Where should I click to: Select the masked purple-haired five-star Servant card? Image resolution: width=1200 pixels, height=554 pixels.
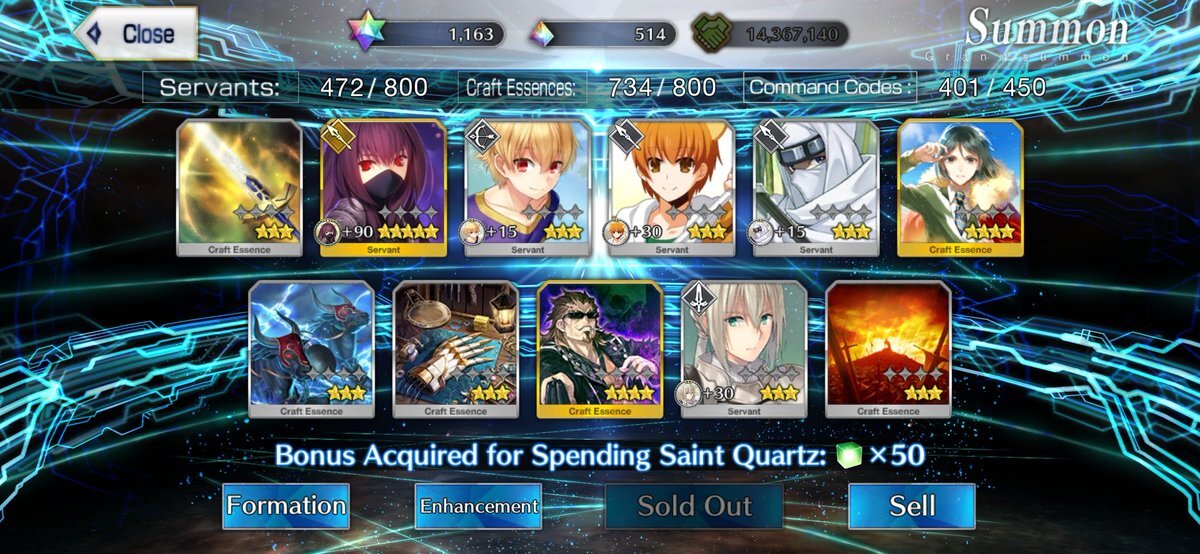pyautogui.click(x=383, y=188)
